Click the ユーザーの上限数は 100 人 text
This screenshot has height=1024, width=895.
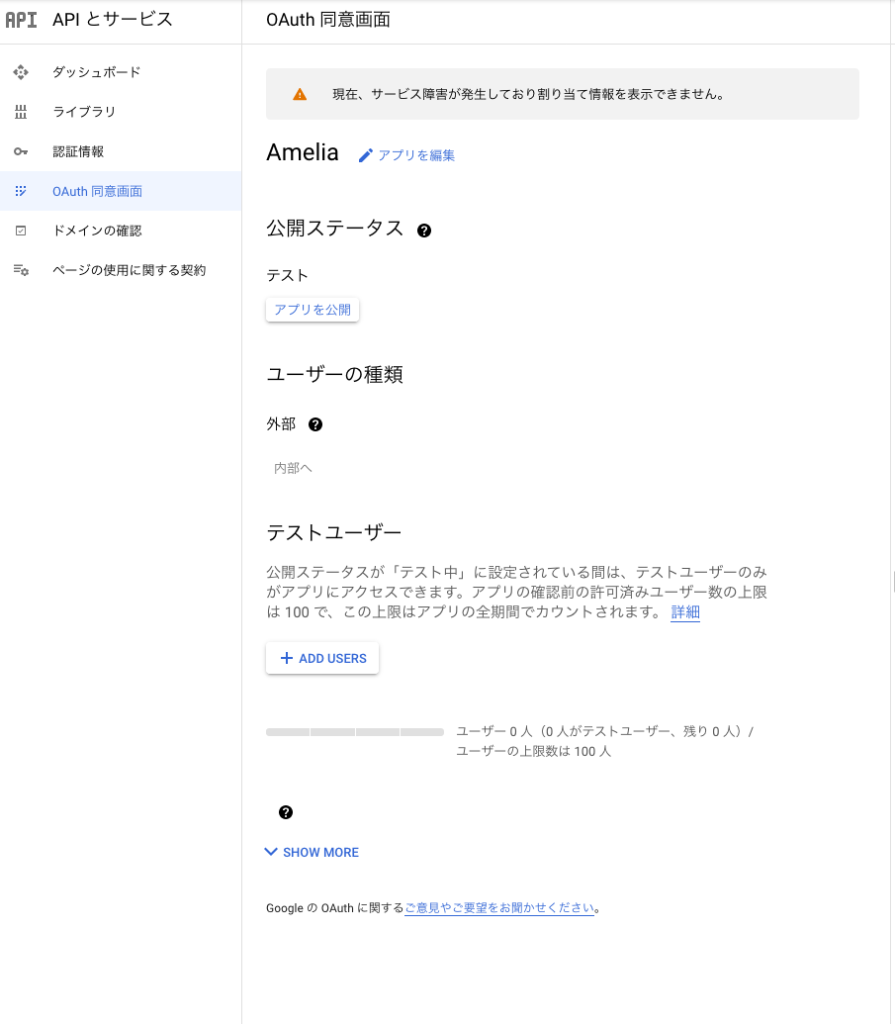point(533,751)
